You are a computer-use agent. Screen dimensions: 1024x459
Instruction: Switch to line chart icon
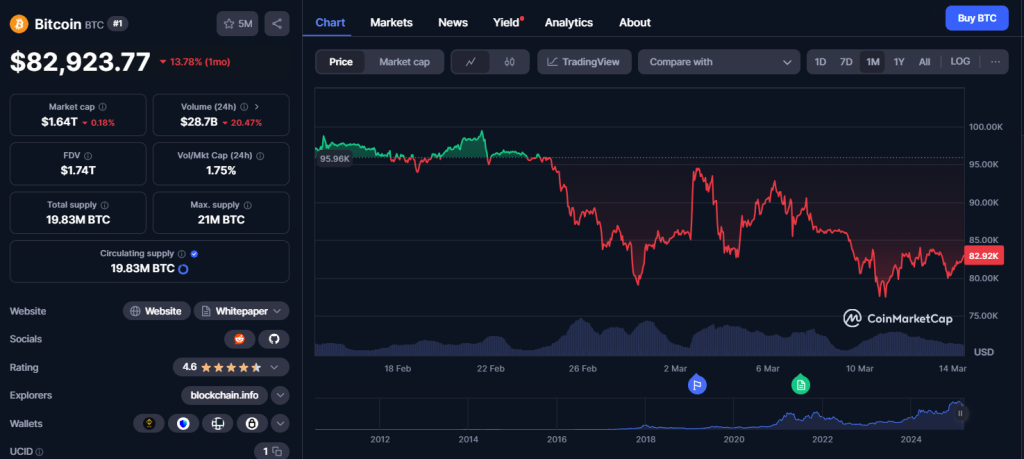[471, 62]
